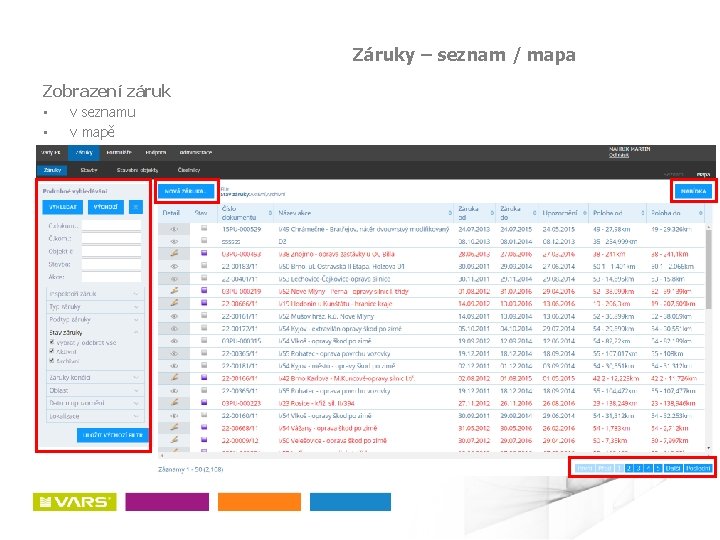Sort by Číslo dokumentu column arrow
720x540 pixels.
[x=270, y=213]
